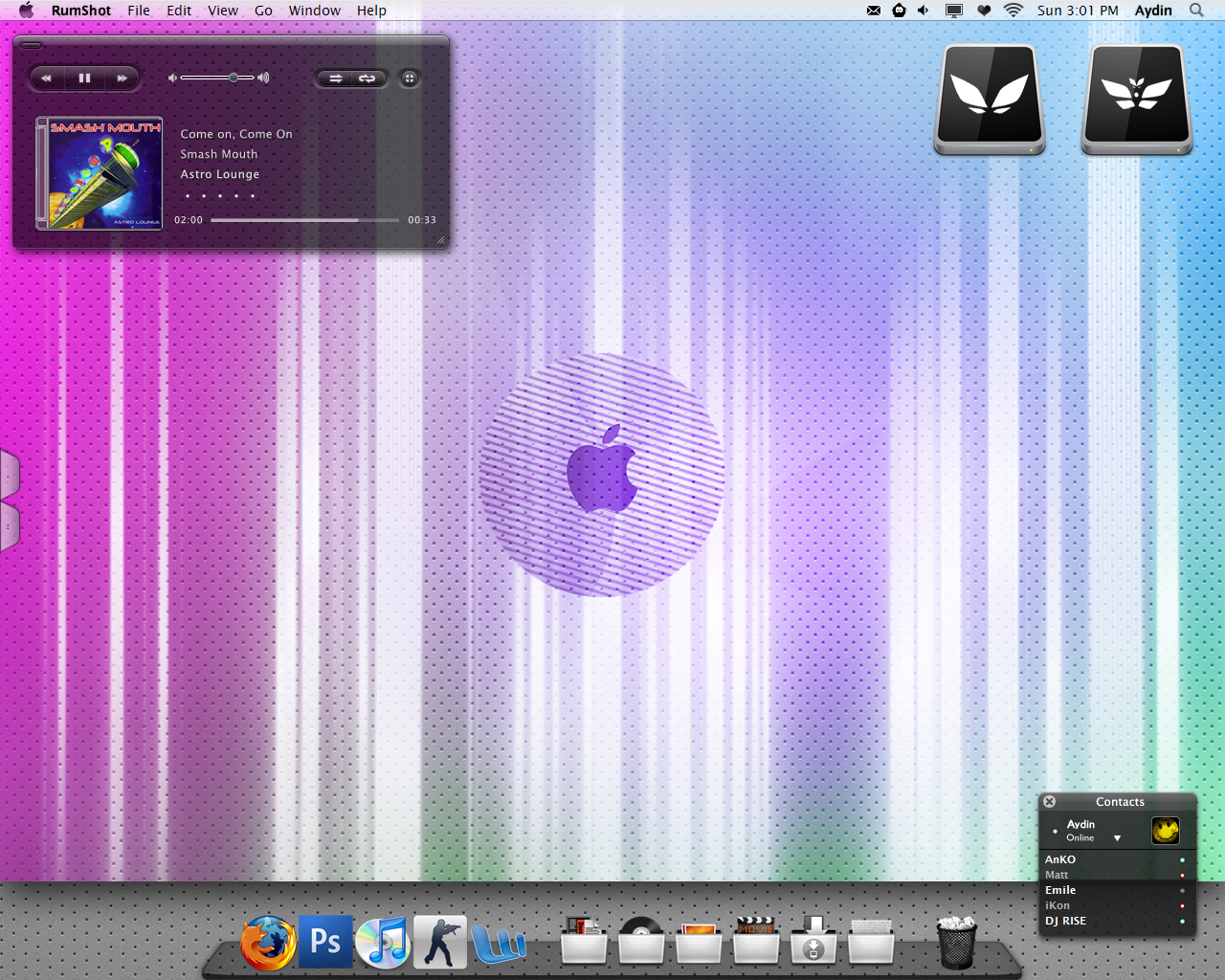The height and width of the screenshot is (980, 1225).
Task: Open the RumShot application menu
Action: point(81,11)
